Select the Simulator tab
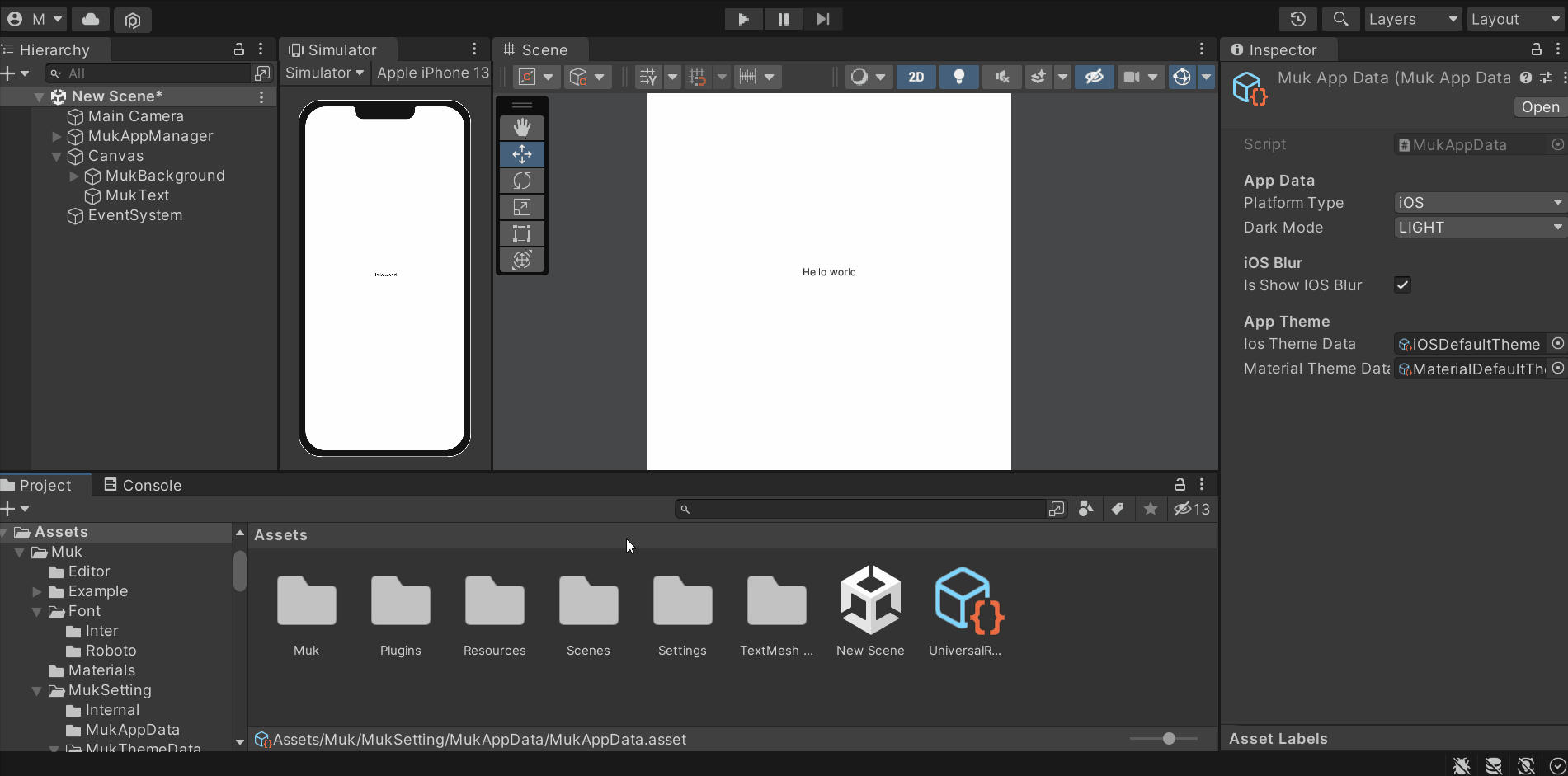This screenshot has width=1568, height=776. [x=338, y=49]
